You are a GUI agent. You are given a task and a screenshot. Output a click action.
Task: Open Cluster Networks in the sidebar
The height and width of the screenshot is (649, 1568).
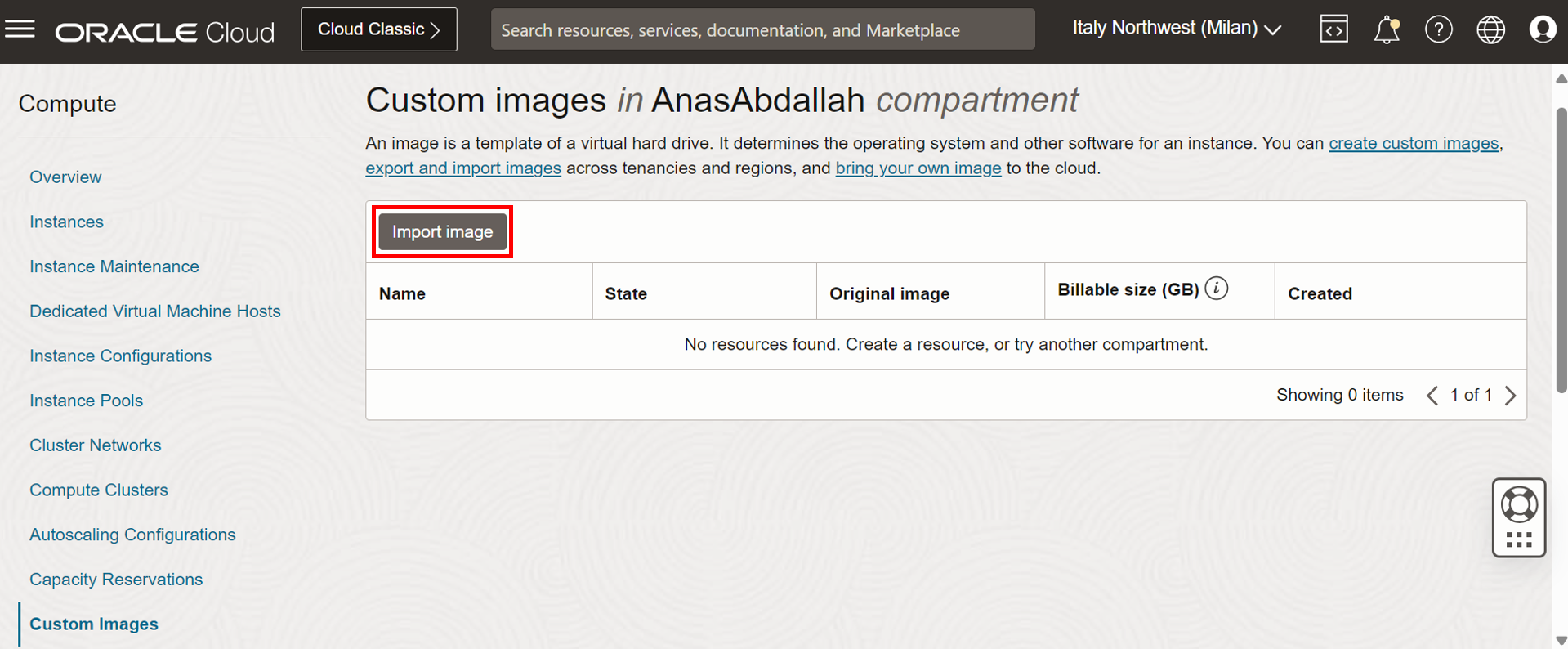coord(96,445)
